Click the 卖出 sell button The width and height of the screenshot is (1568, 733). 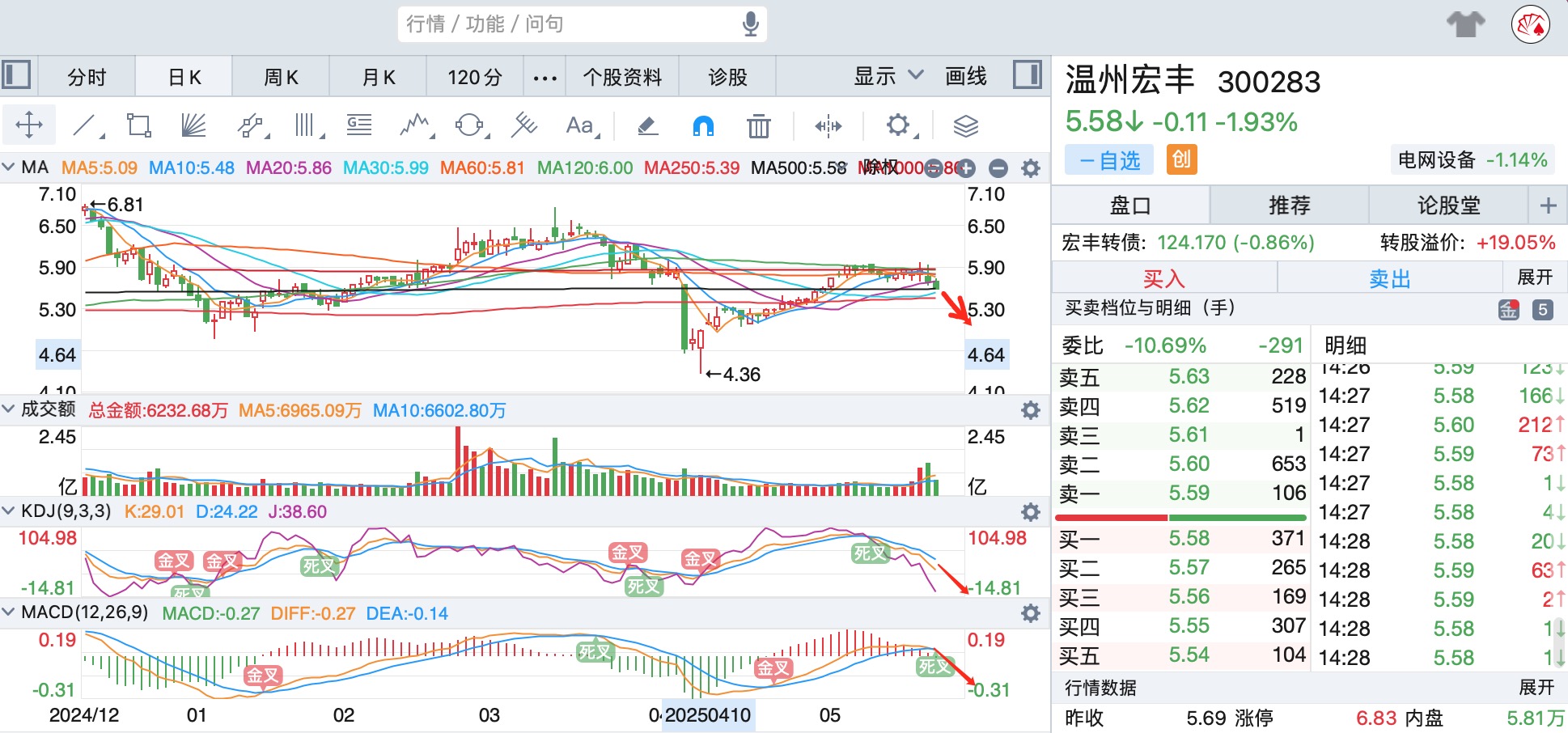tap(1390, 278)
